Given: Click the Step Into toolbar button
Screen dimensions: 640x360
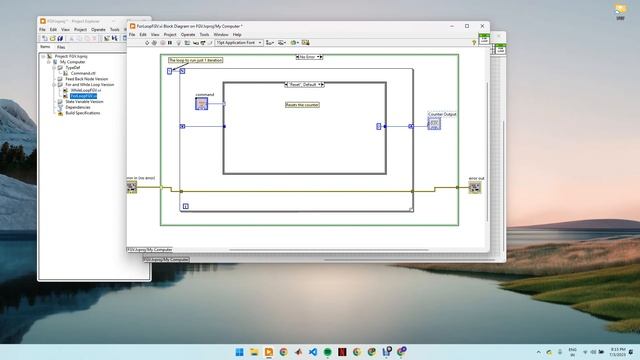Looking at the screenshot, I should click(x=196, y=42).
